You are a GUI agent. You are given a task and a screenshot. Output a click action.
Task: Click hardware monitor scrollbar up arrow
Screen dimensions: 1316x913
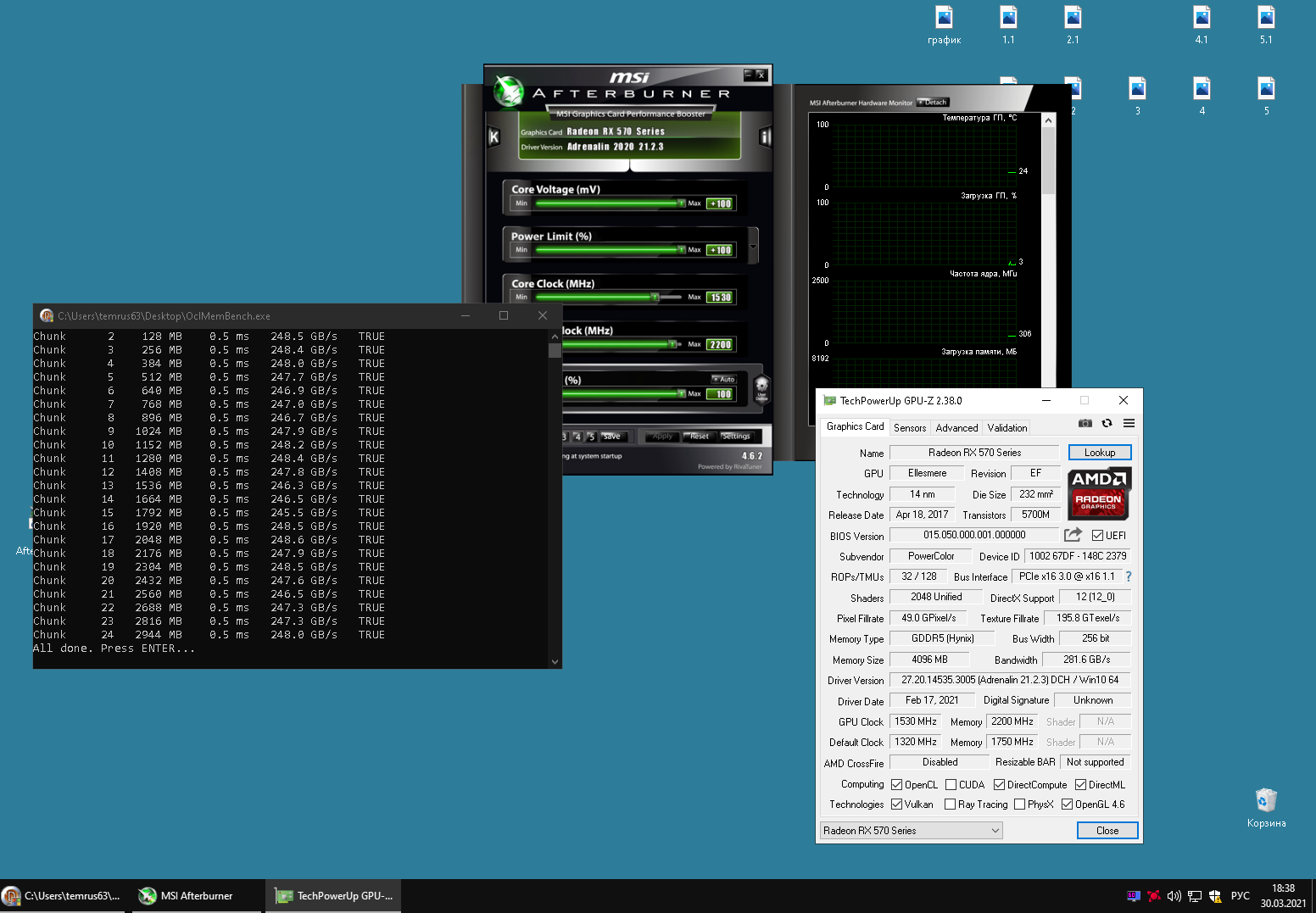1049,121
